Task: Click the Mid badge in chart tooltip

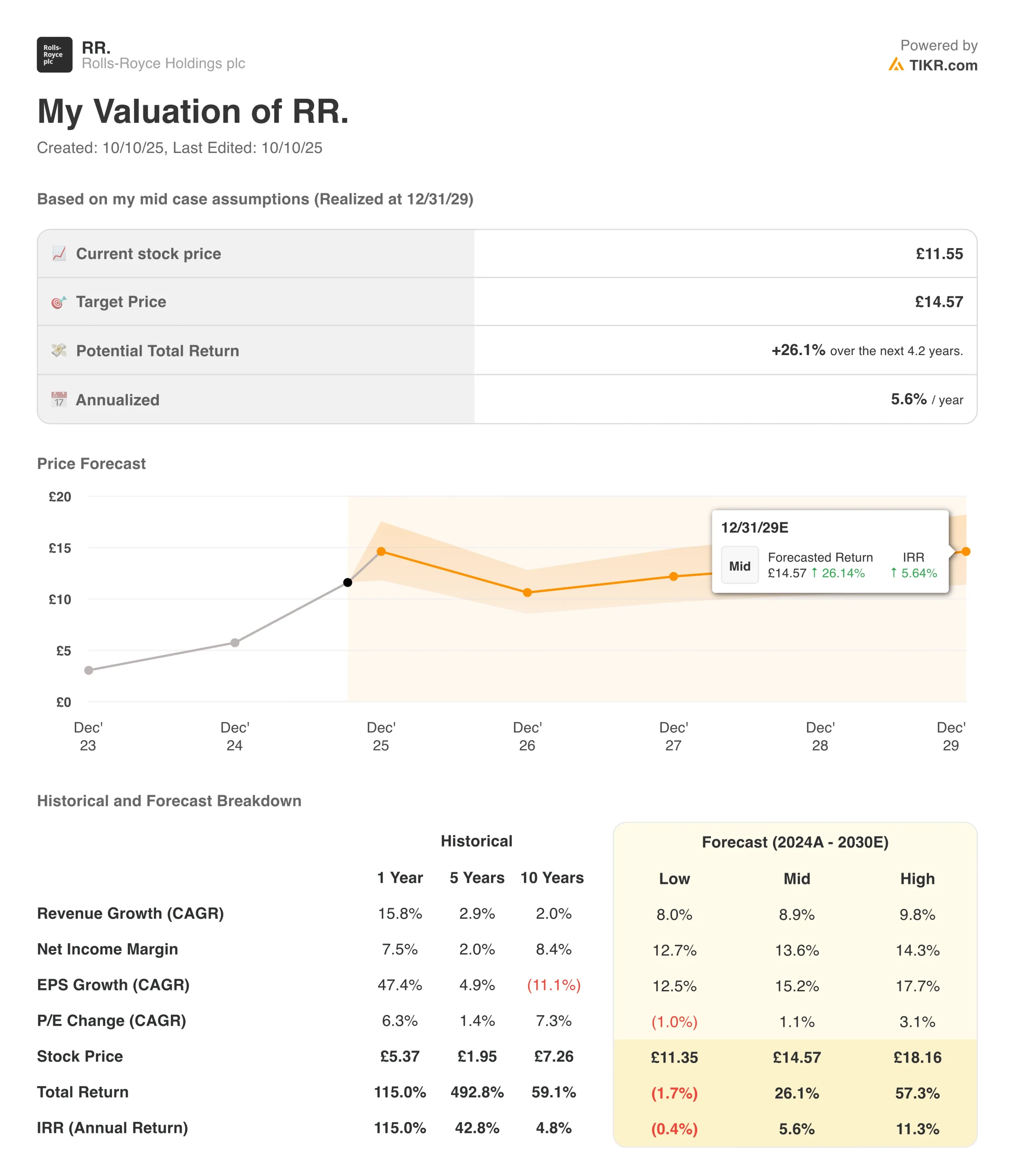Action: pos(739,565)
